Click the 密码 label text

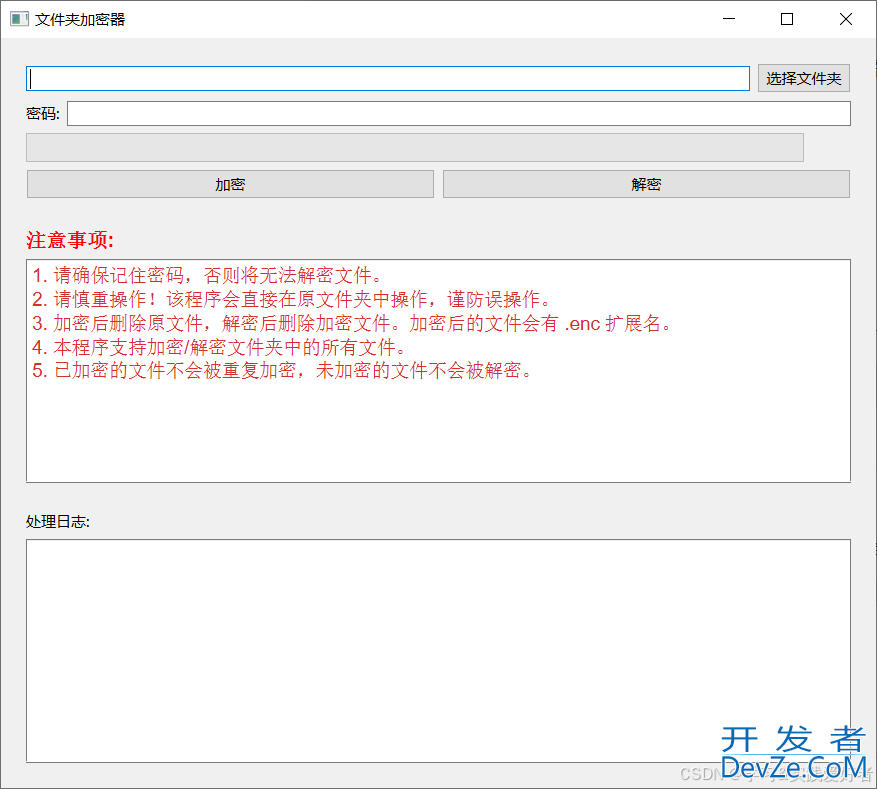(x=43, y=114)
